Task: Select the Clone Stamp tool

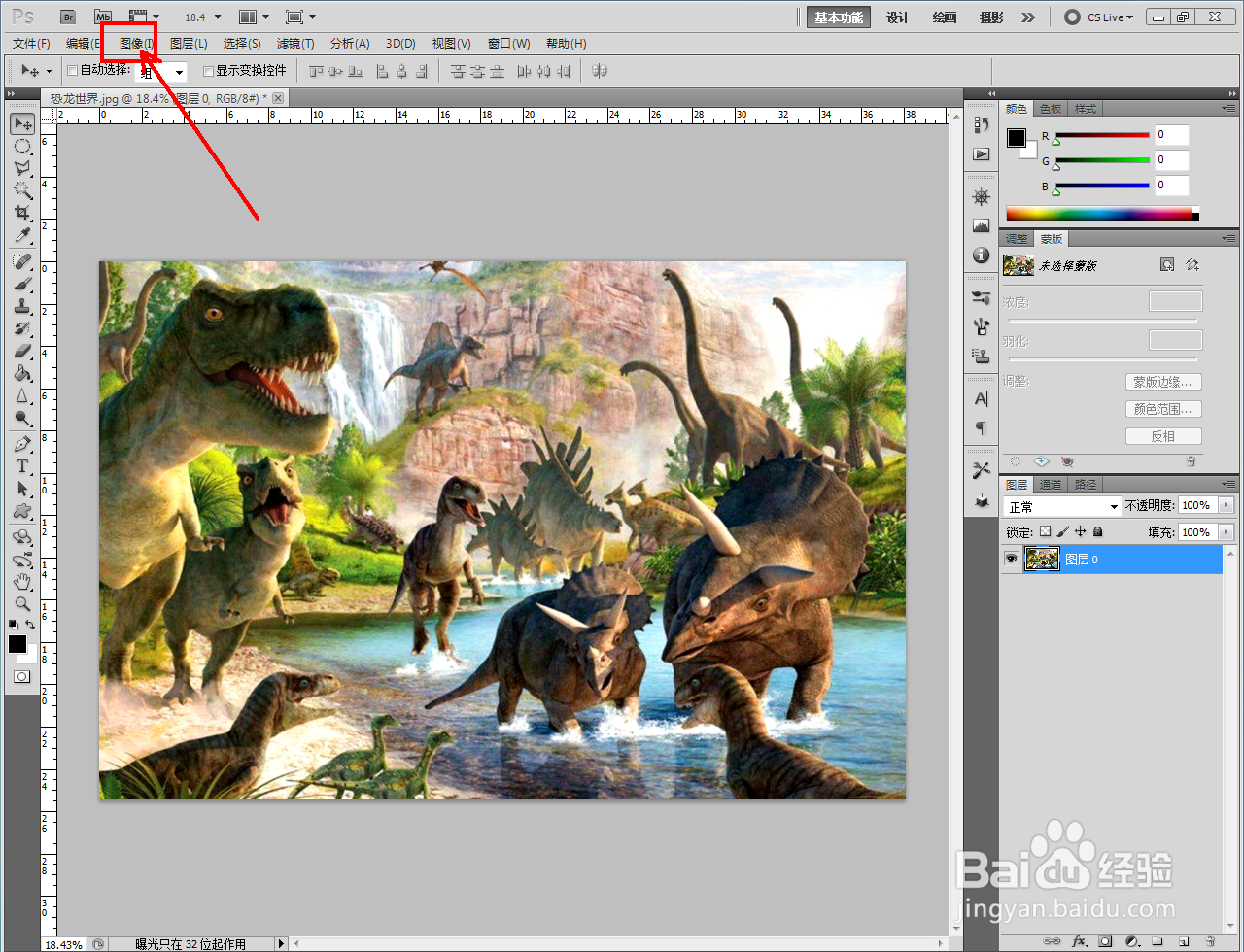Action: pos(22,307)
